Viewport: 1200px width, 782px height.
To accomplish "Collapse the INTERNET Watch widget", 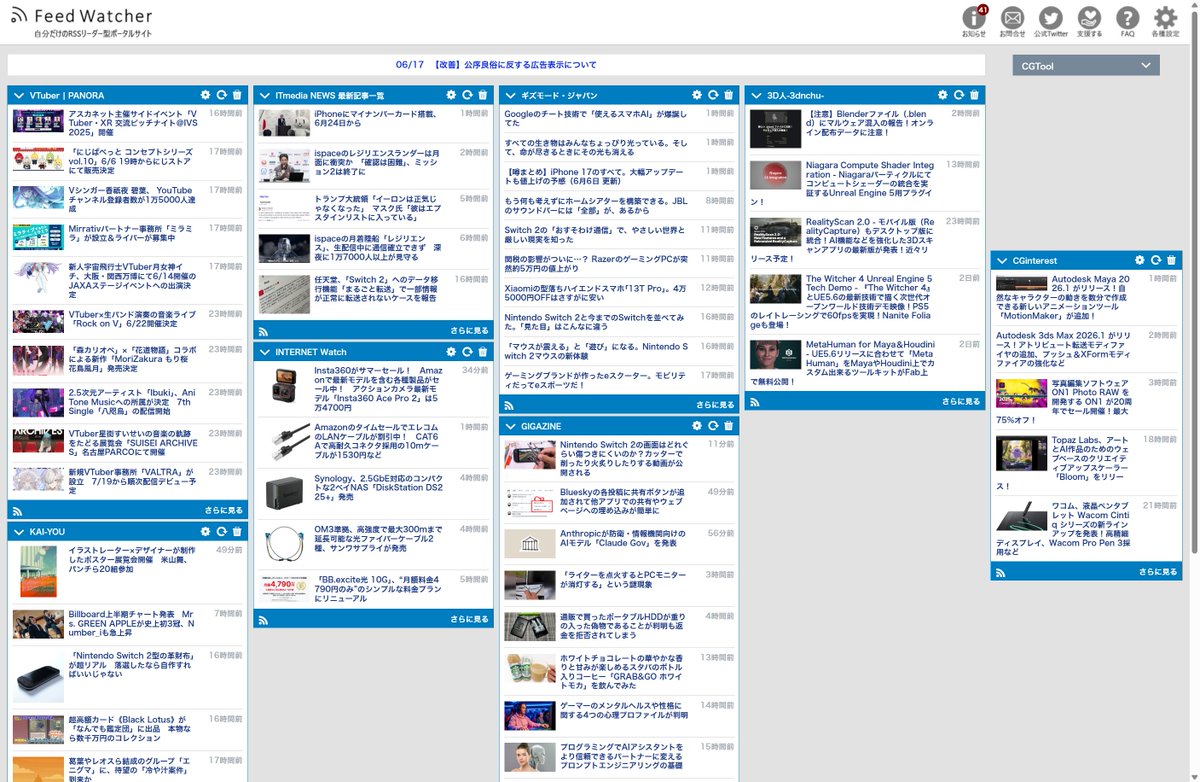I will [264, 352].
